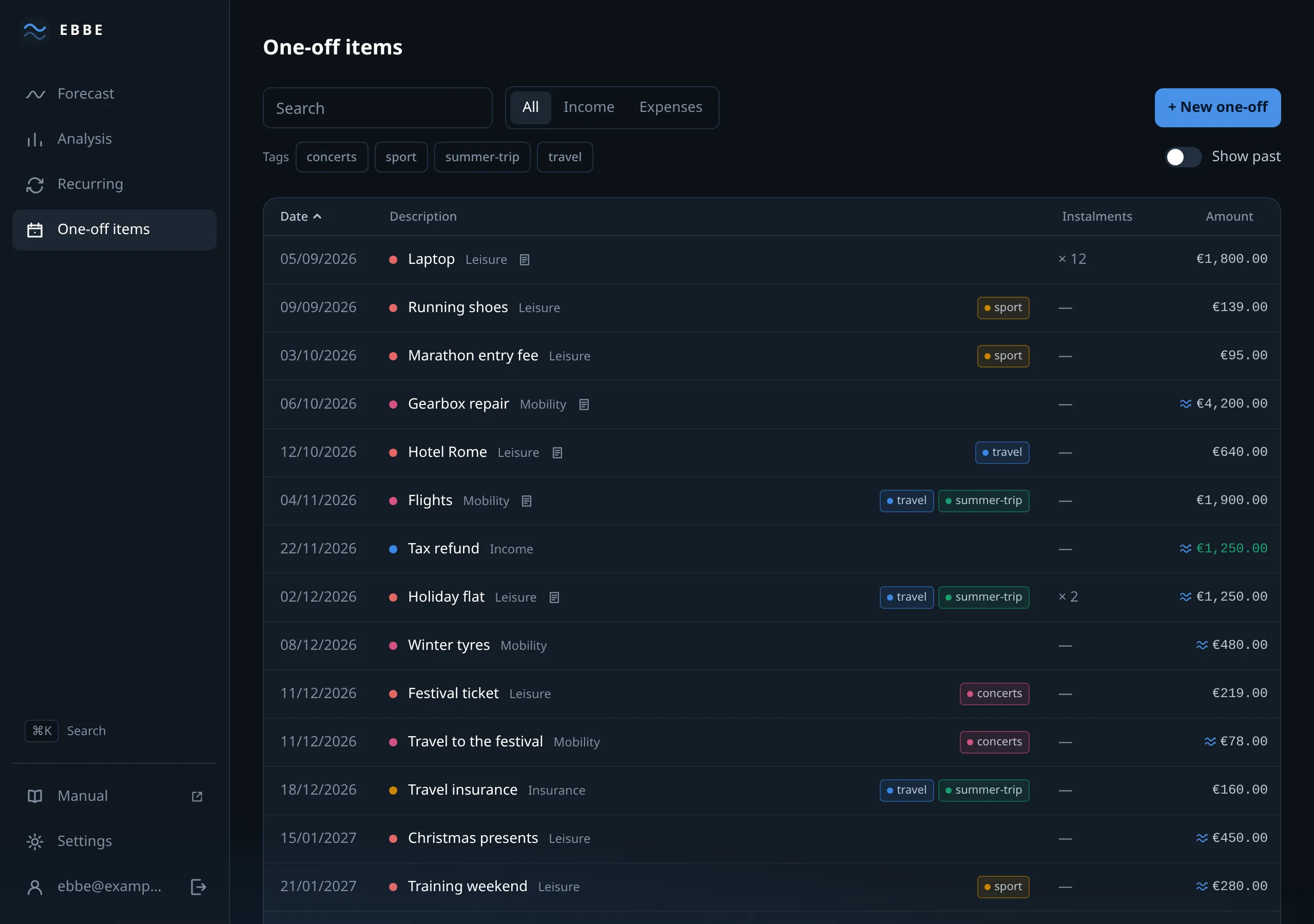Open sidebar Search command

66,731
